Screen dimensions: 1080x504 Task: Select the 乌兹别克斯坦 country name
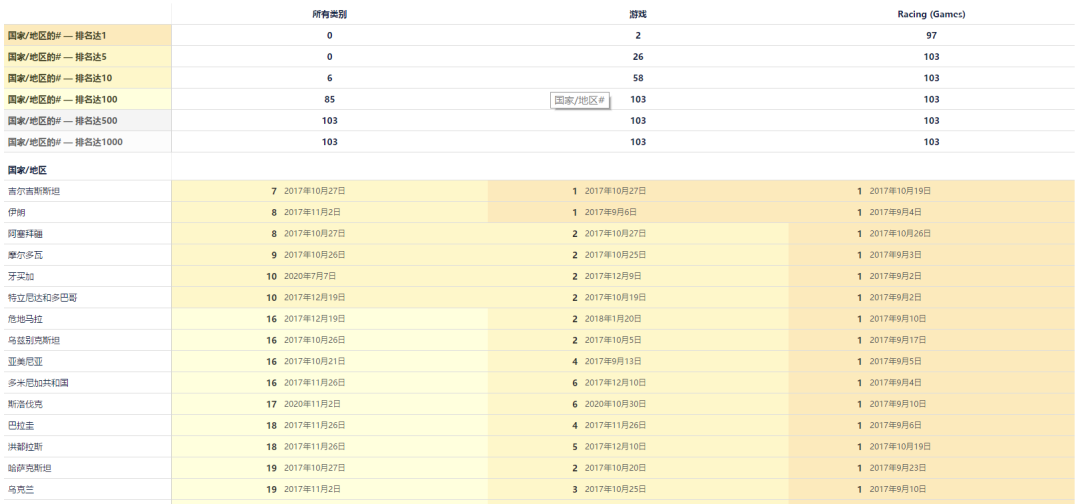pos(34,341)
